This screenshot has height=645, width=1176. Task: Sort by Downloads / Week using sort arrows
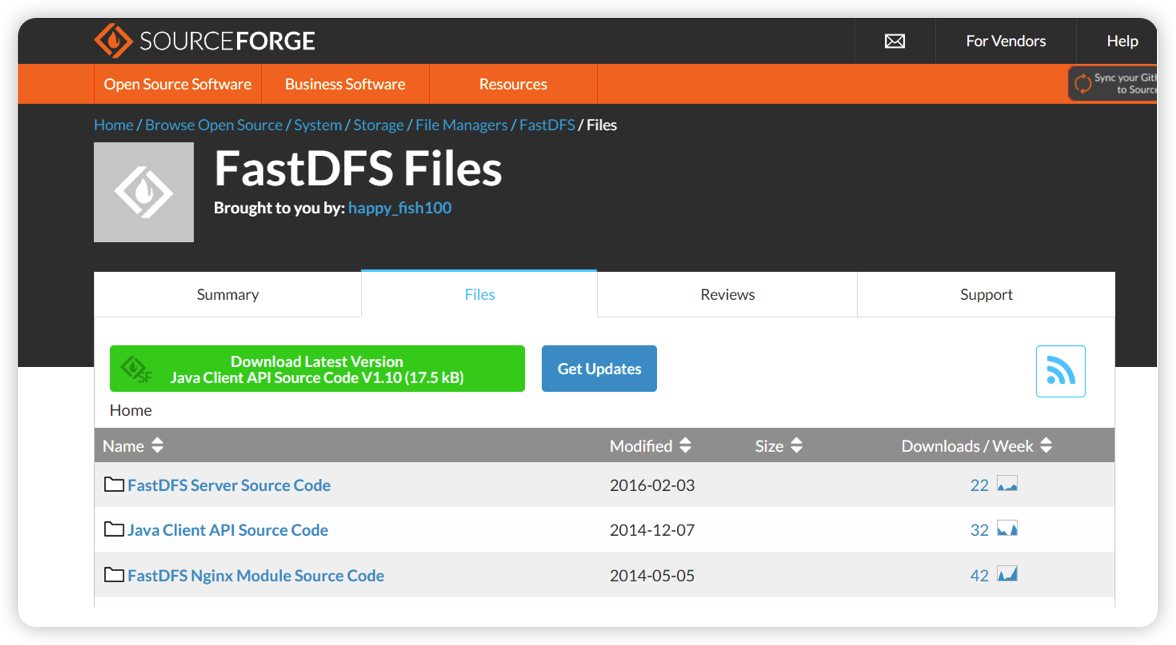tap(1046, 446)
